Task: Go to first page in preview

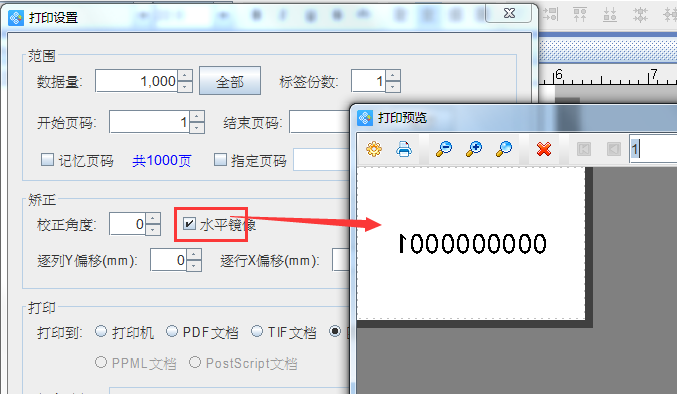Action: coord(584,149)
